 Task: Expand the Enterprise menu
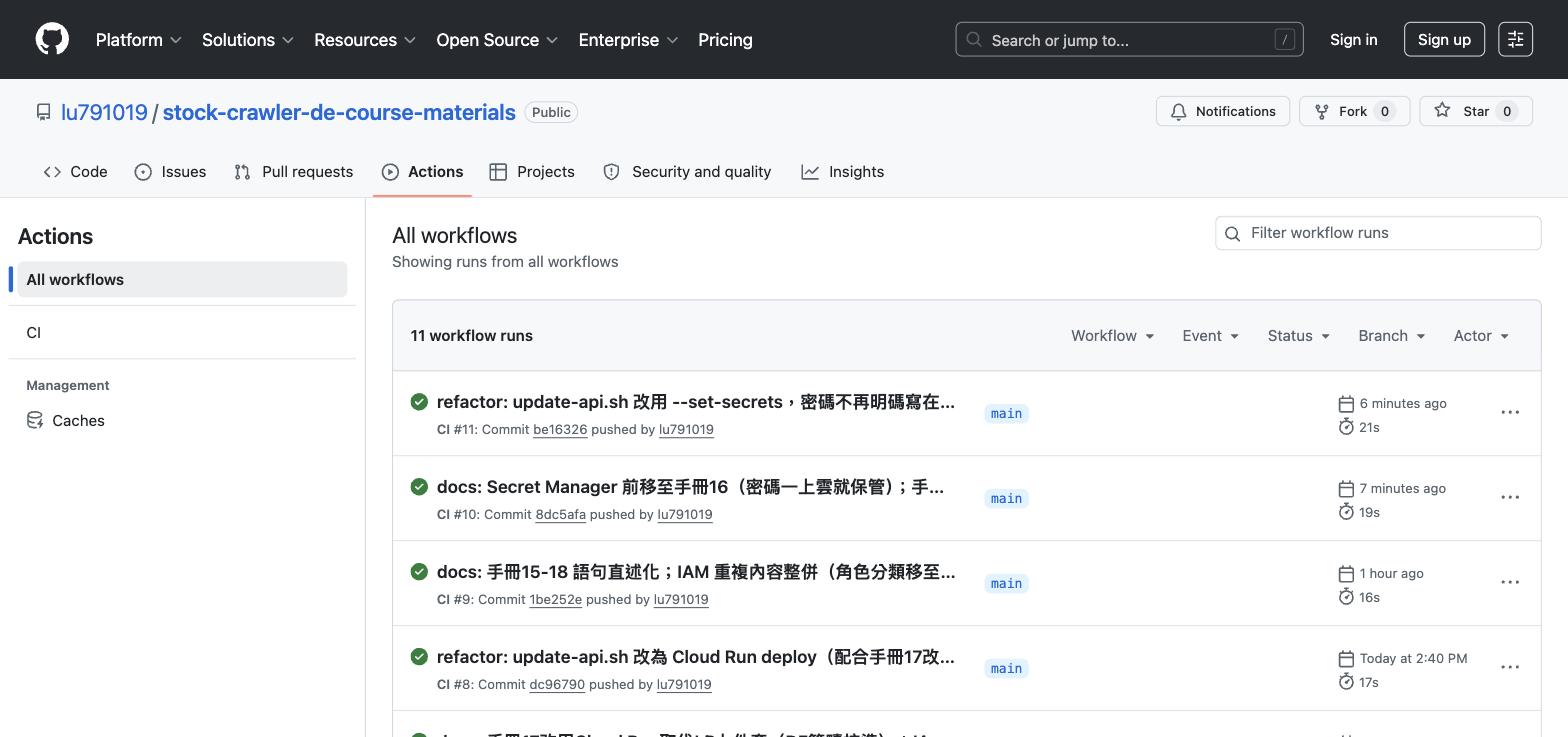[x=628, y=40]
